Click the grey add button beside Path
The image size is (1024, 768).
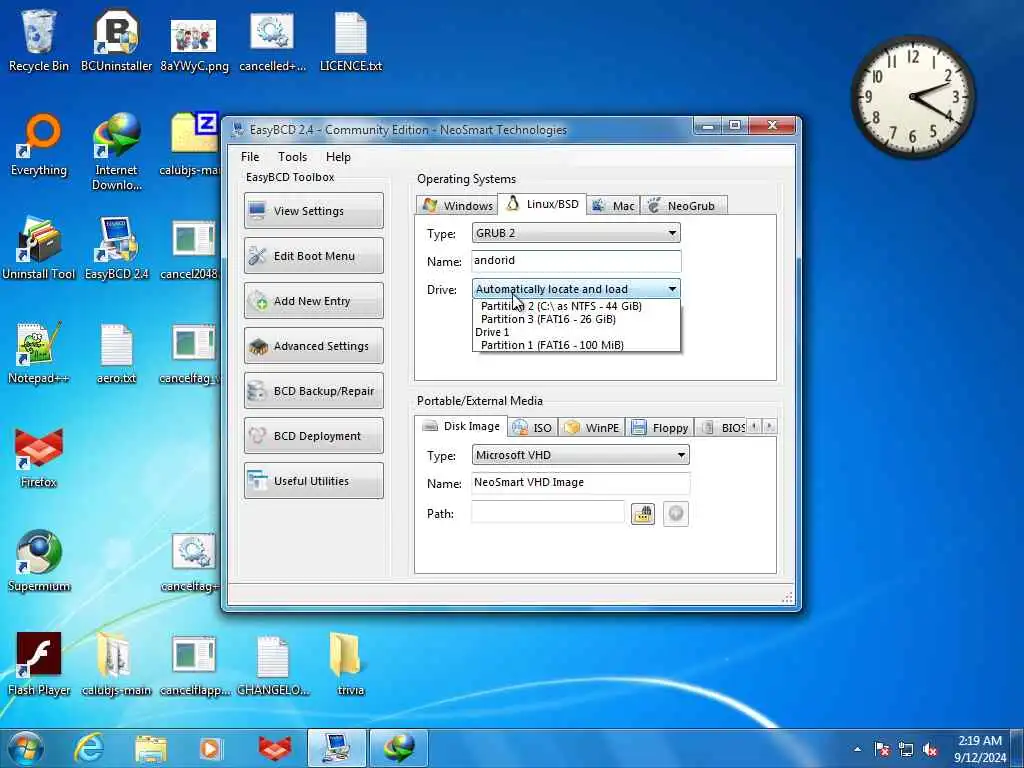(676, 514)
